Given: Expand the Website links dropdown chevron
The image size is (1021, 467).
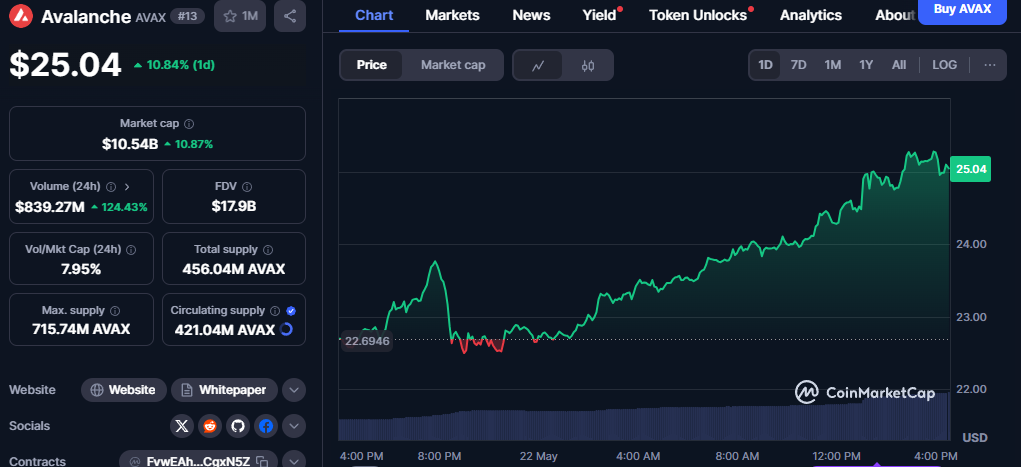Looking at the screenshot, I should point(294,390).
